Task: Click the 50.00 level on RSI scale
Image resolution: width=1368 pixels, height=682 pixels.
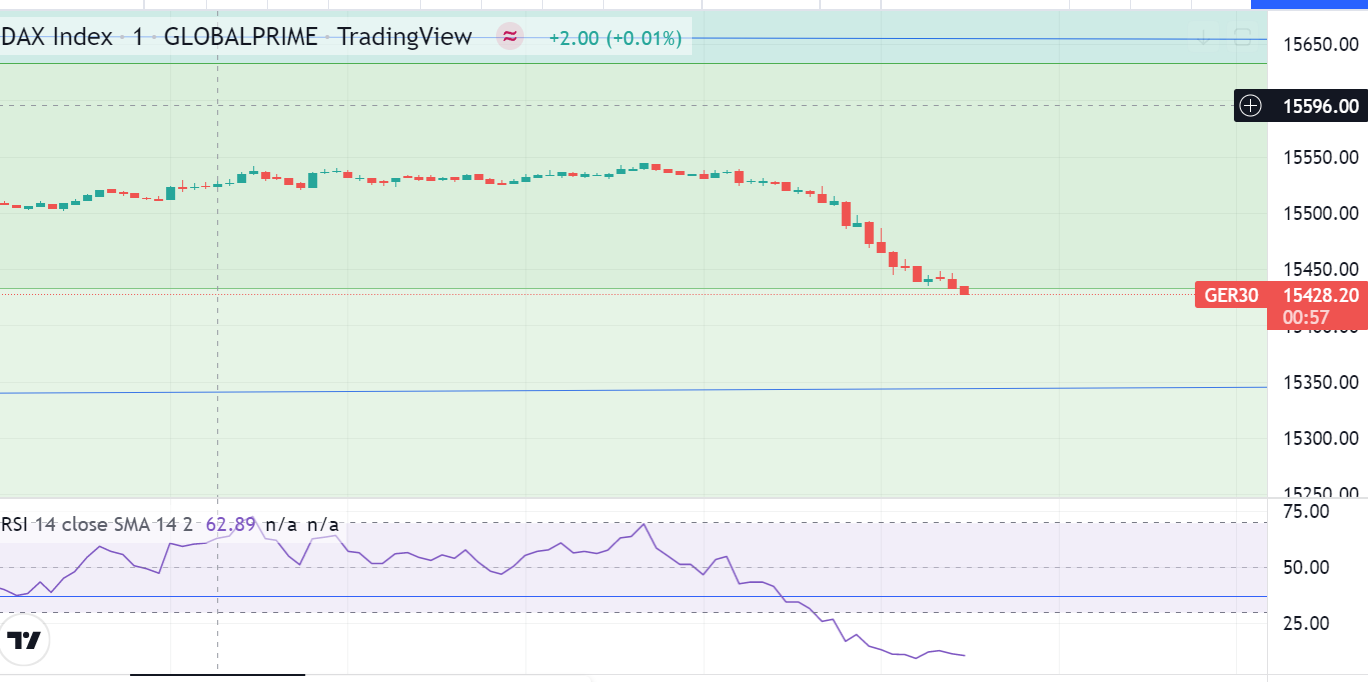Action: click(x=1305, y=568)
